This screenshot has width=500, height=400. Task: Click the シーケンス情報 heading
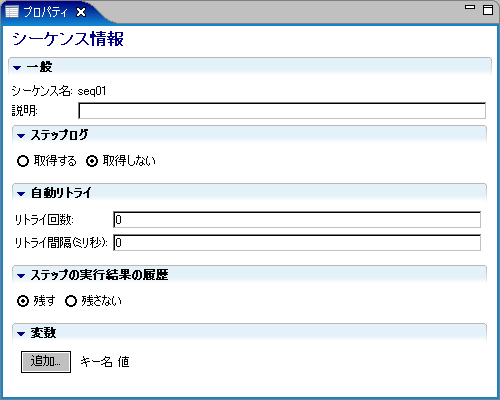pyautogui.click(x=68, y=39)
